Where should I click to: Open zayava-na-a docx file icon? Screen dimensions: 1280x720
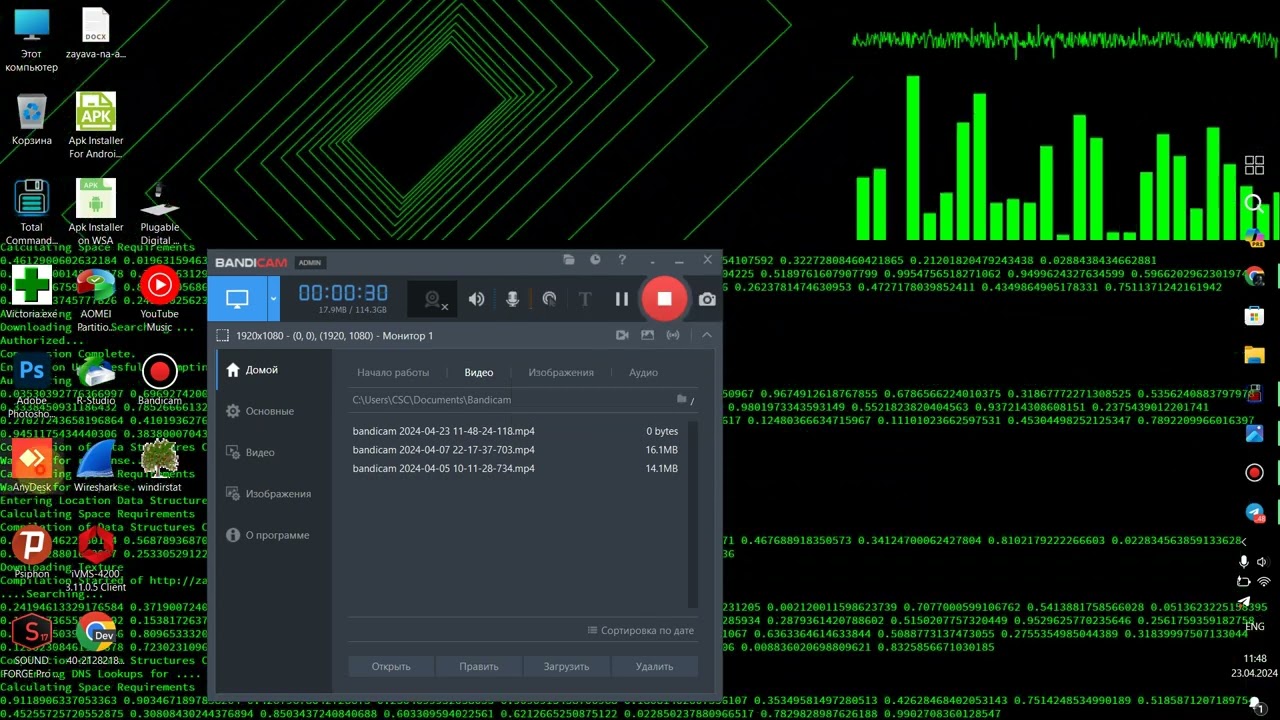coord(96,35)
